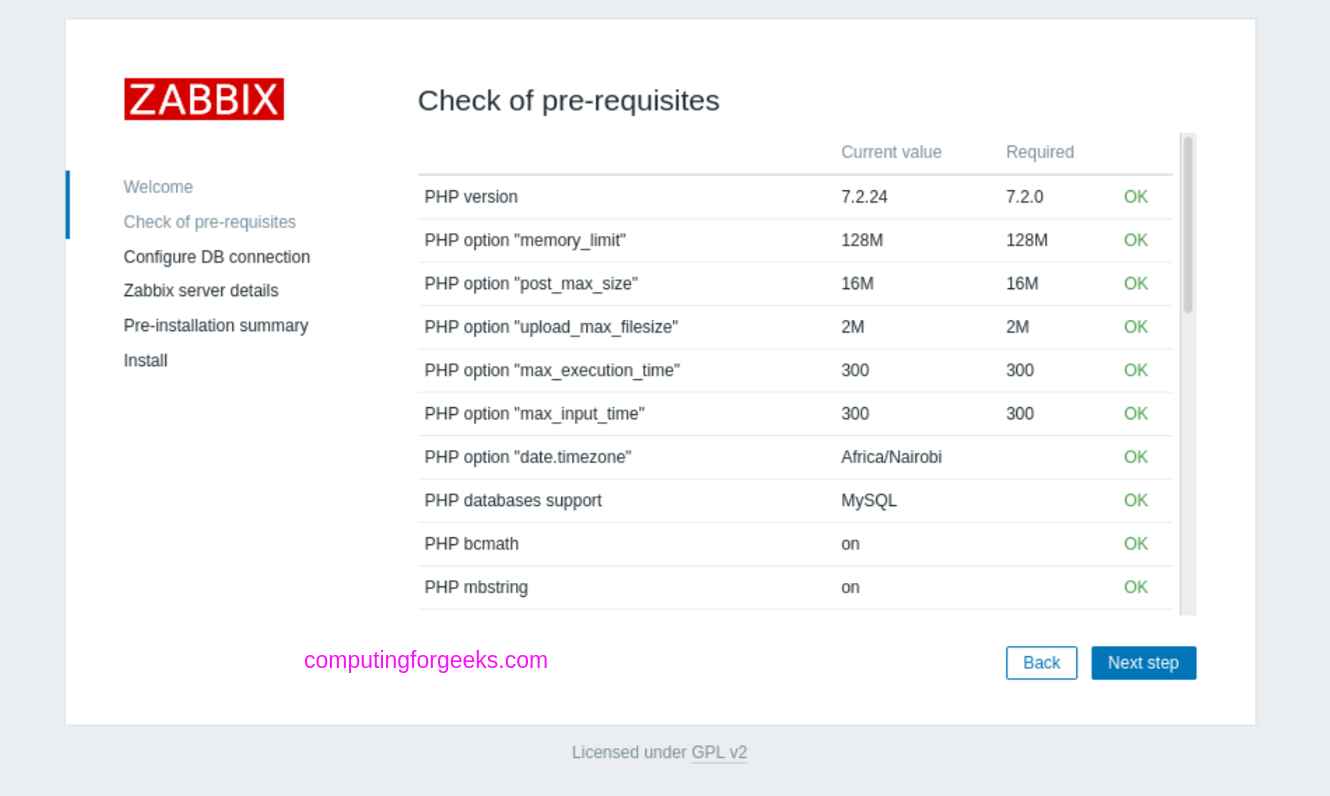This screenshot has height=796, width=1330.
Task: Click the ZABBIX logo
Action: click(204, 99)
